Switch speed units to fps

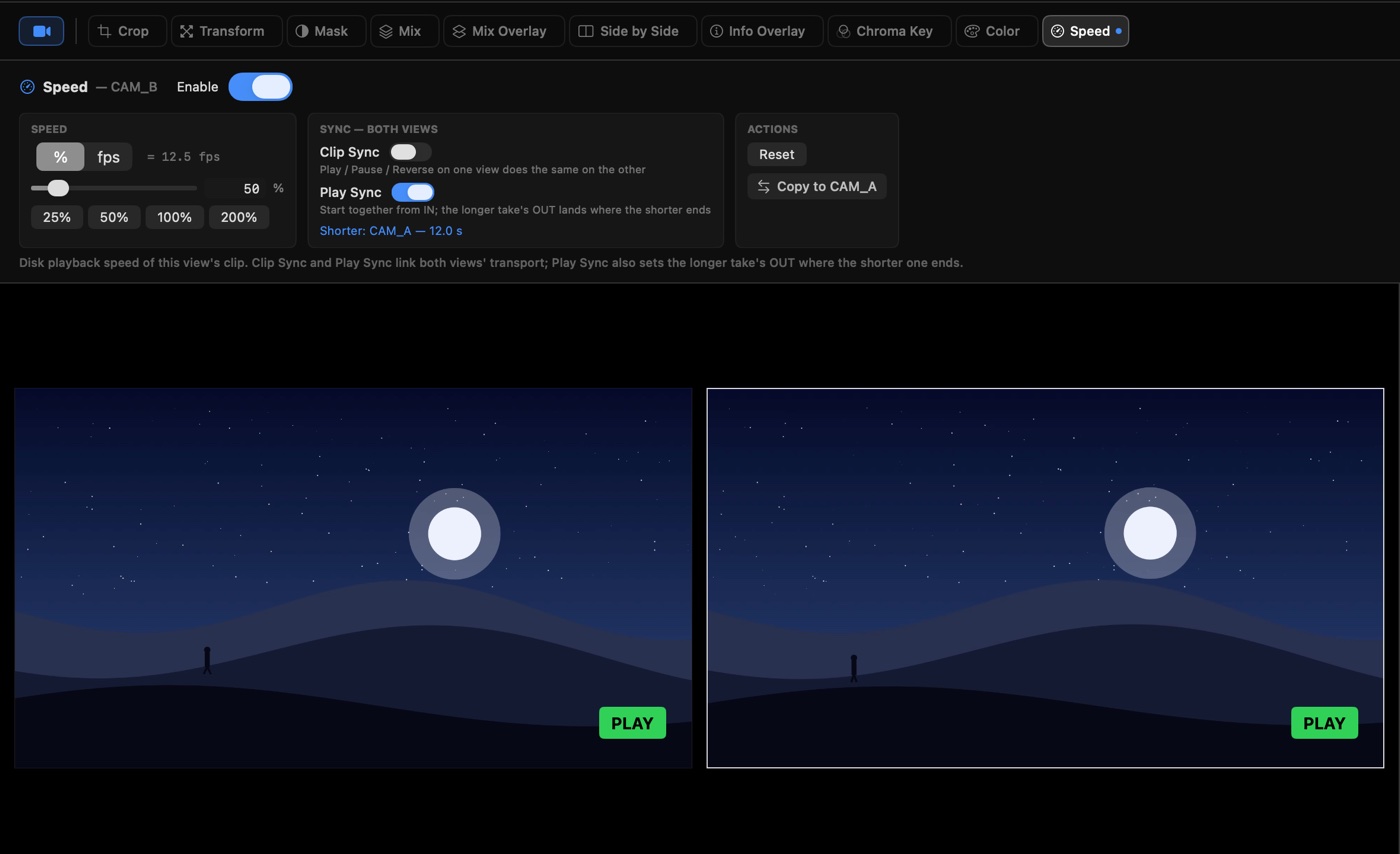click(x=108, y=157)
